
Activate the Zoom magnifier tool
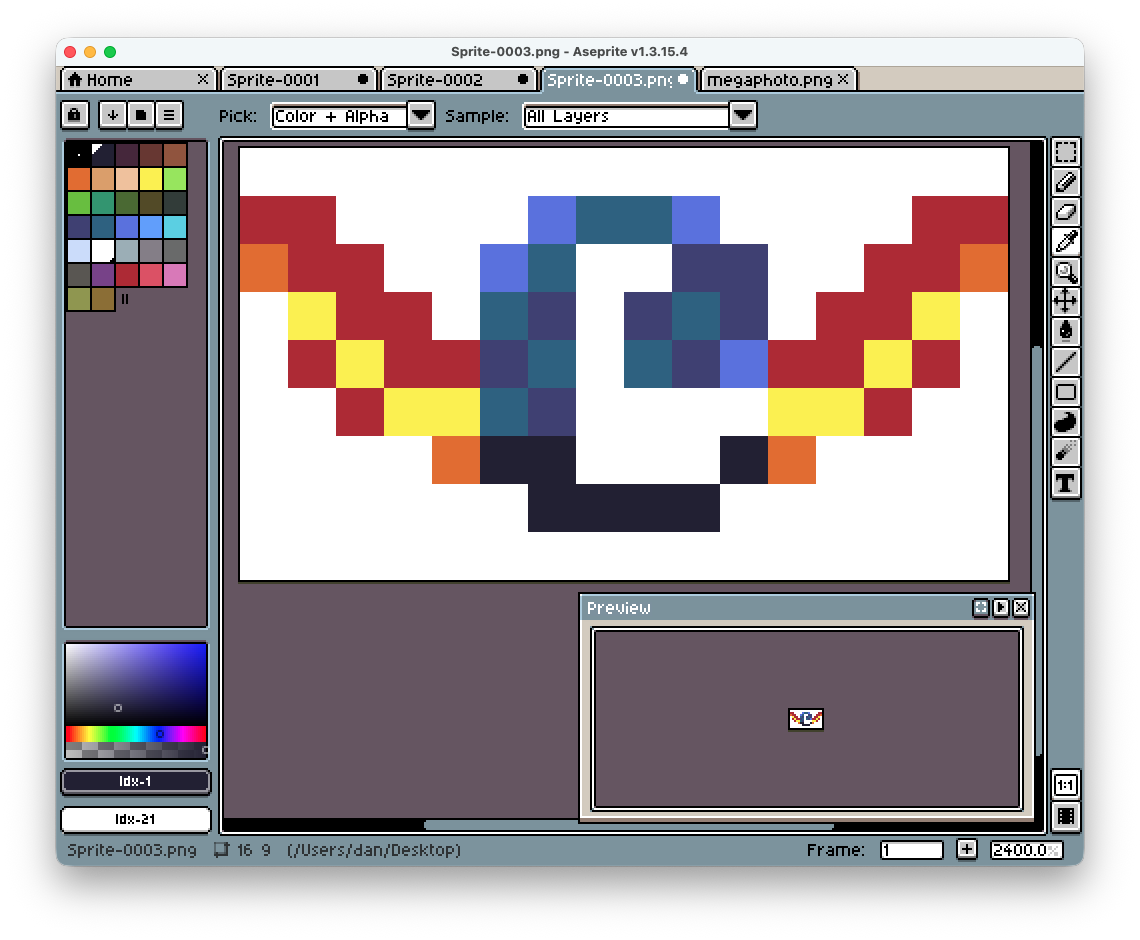pos(1066,272)
